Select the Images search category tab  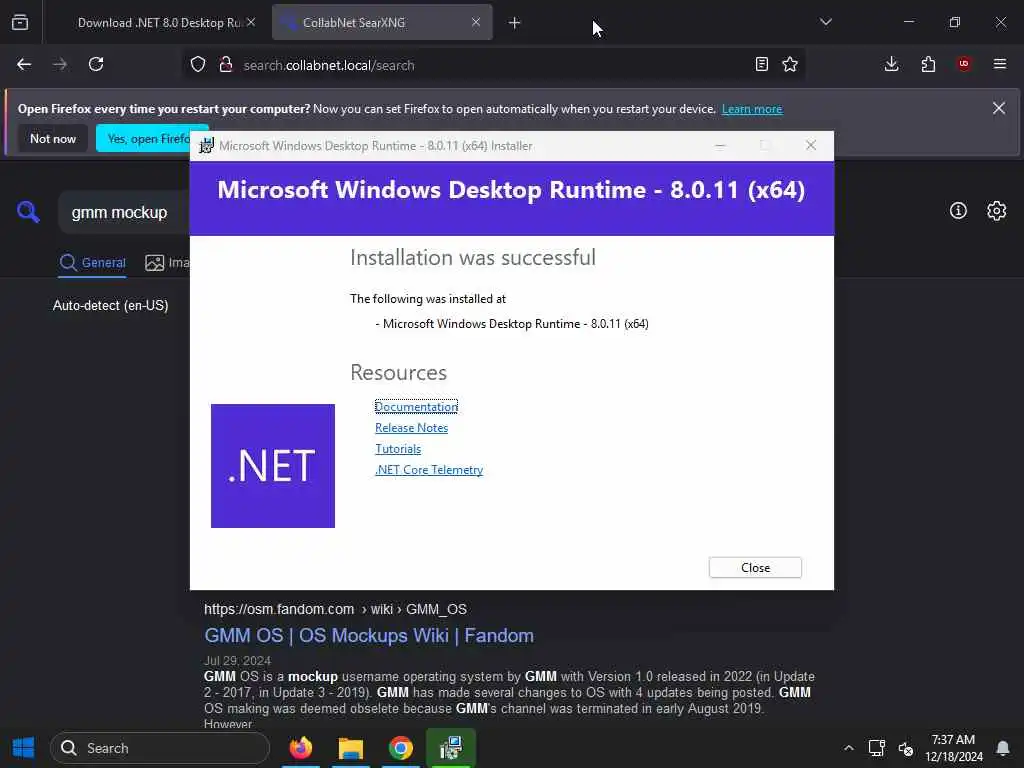point(167,263)
